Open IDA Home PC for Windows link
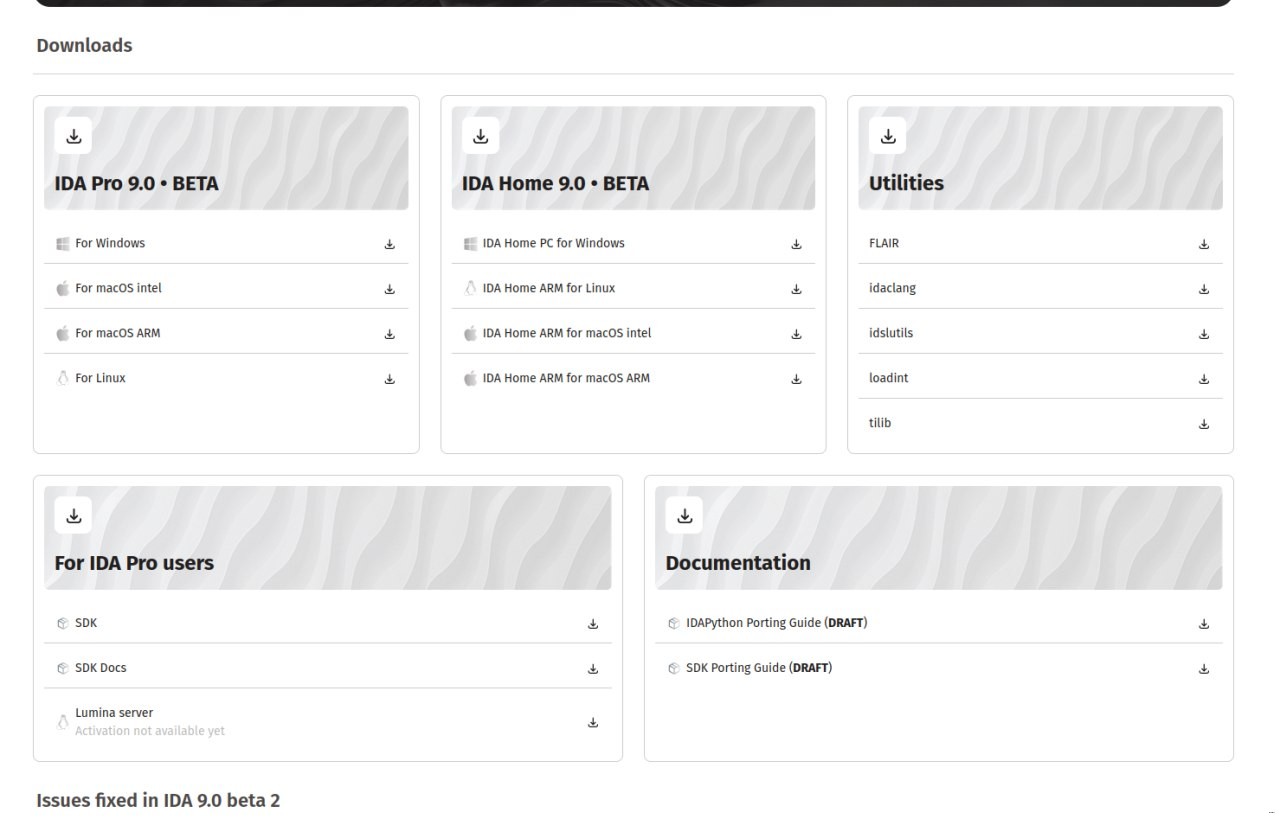 tap(553, 243)
